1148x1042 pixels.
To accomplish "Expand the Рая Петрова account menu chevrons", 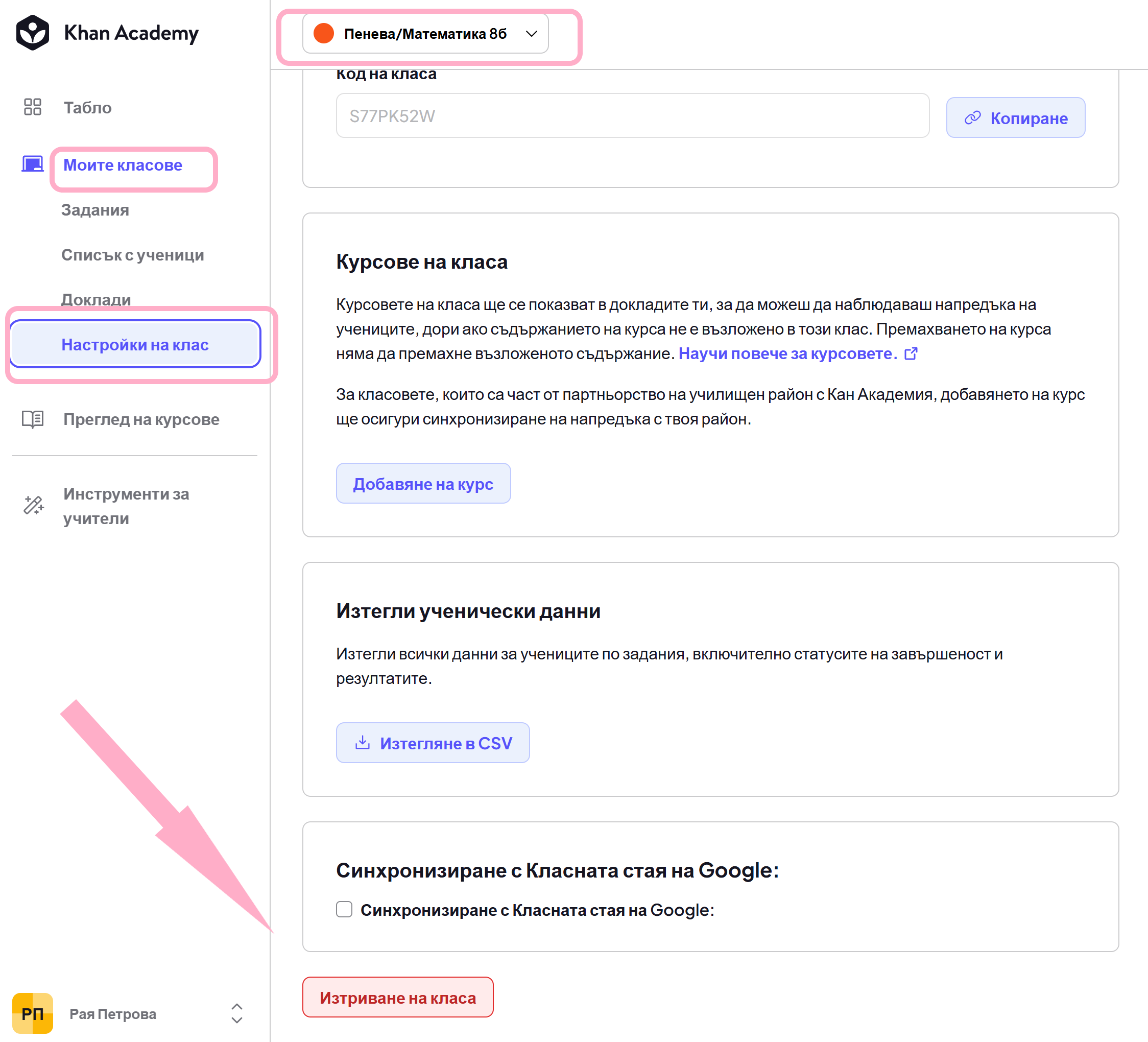I will [x=237, y=1013].
